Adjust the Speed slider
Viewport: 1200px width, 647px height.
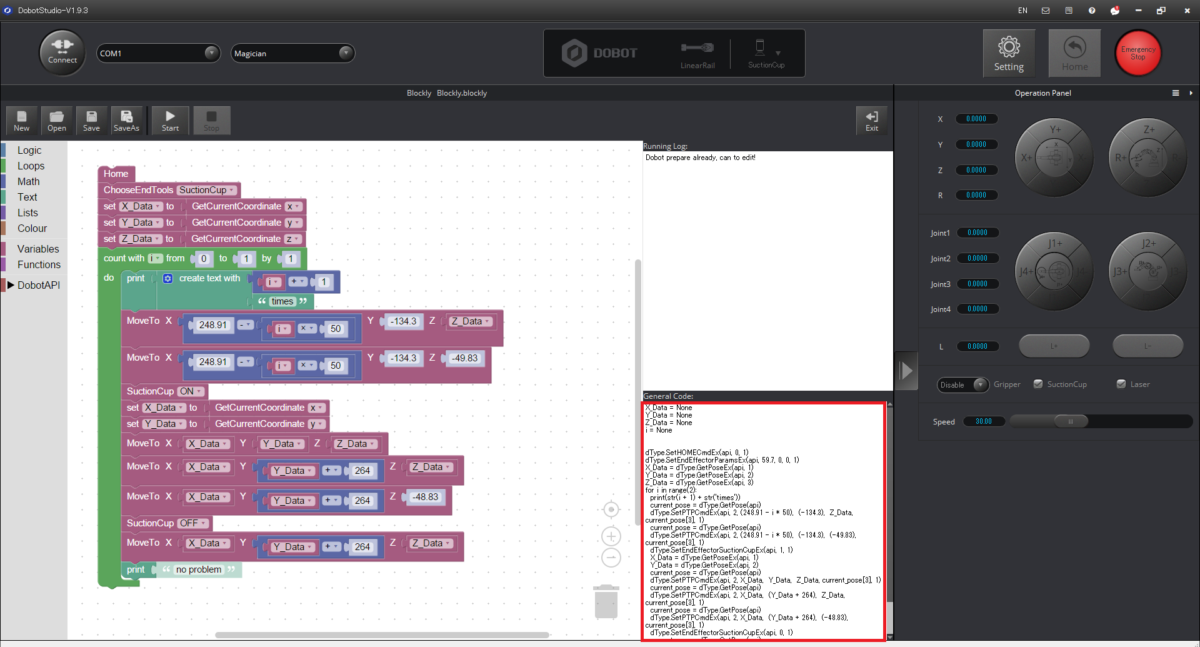(x=1071, y=421)
